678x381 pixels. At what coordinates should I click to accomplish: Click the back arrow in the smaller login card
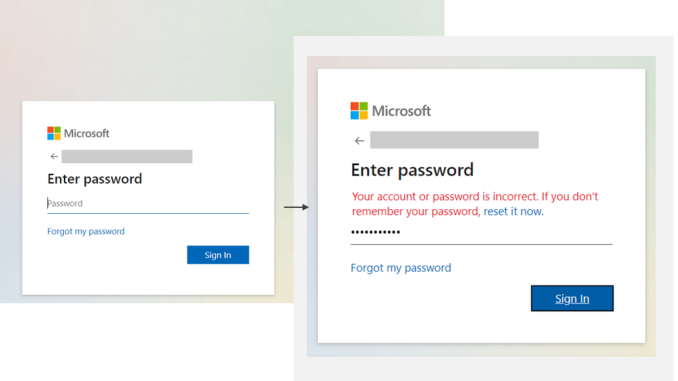pos(54,157)
